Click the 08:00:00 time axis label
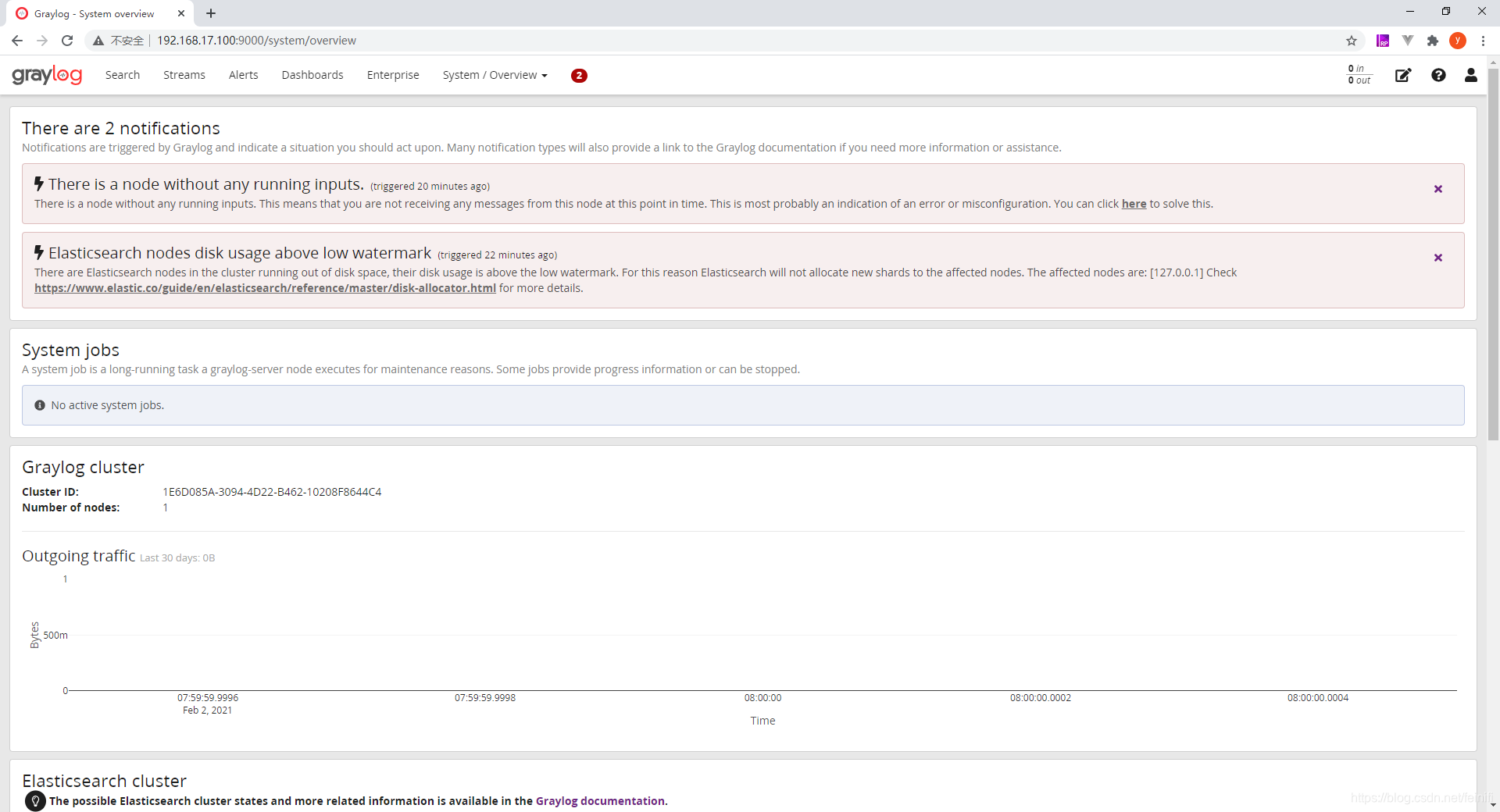This screenshot has height=812, width=1500. [x=762, y=698]
